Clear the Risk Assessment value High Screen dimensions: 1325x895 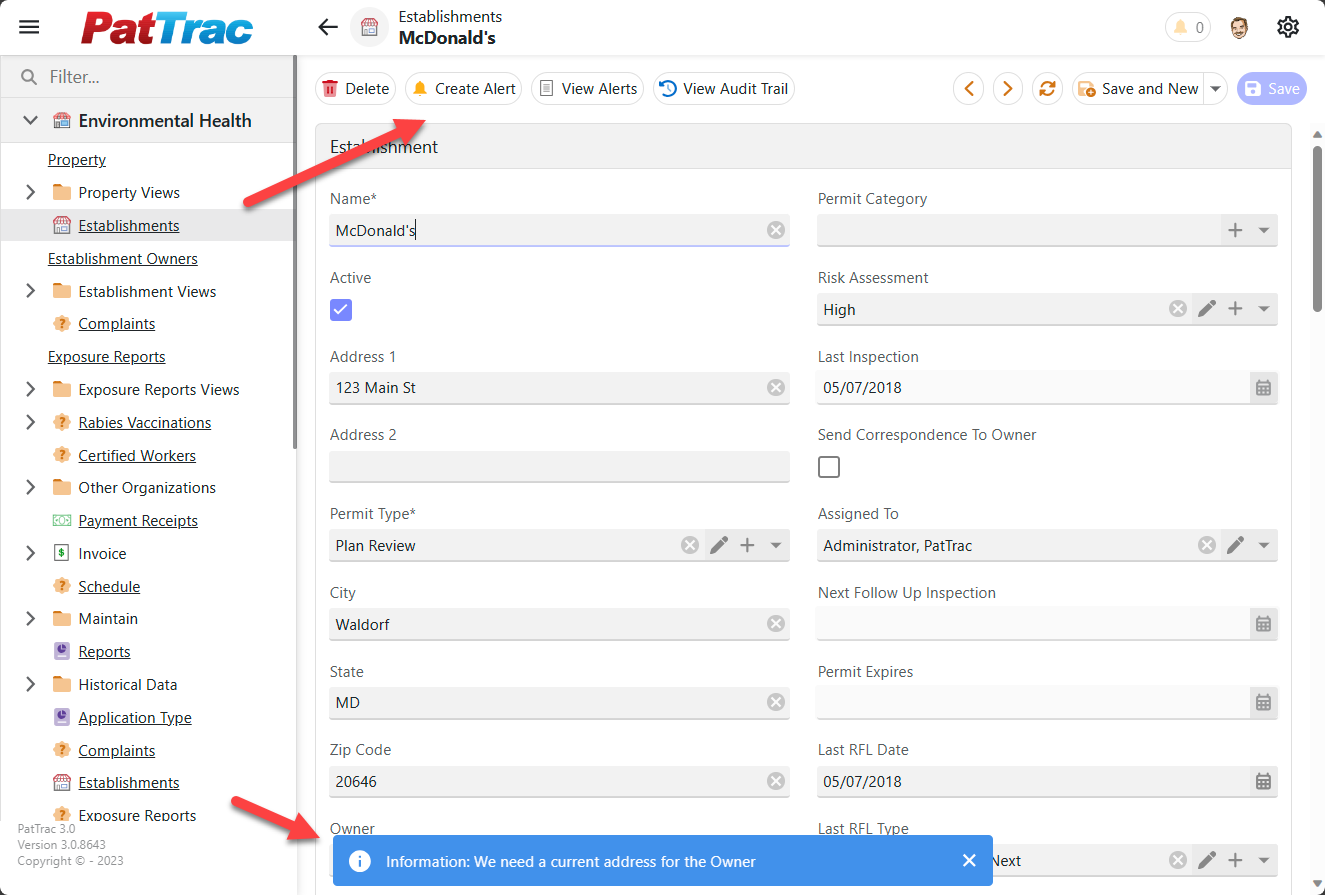click(x=1178, y=309)
